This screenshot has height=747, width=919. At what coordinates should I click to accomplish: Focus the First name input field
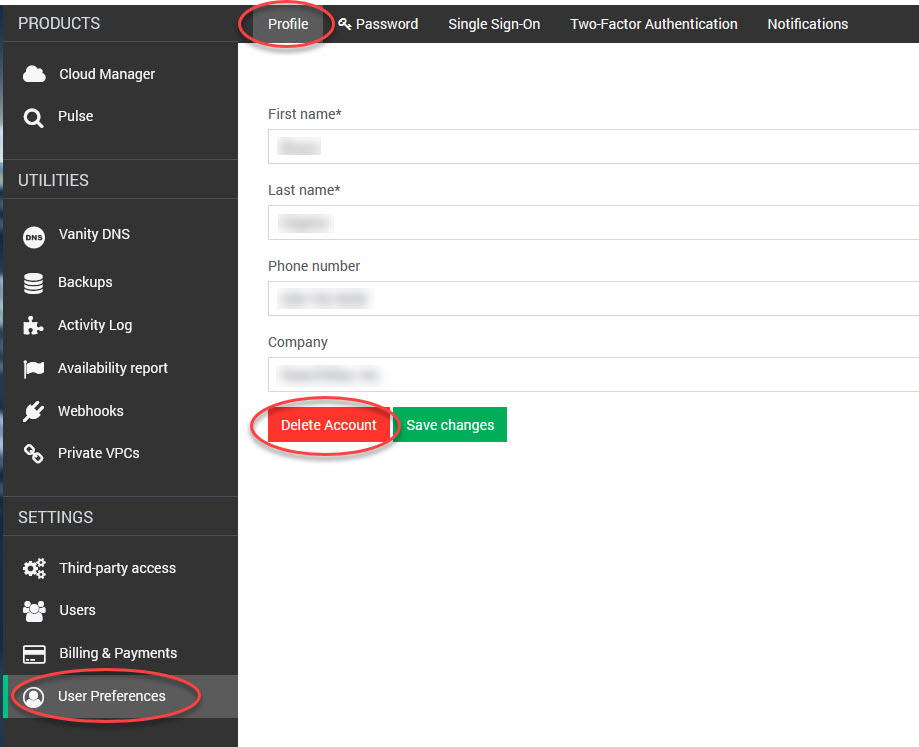tap(593, 146)
